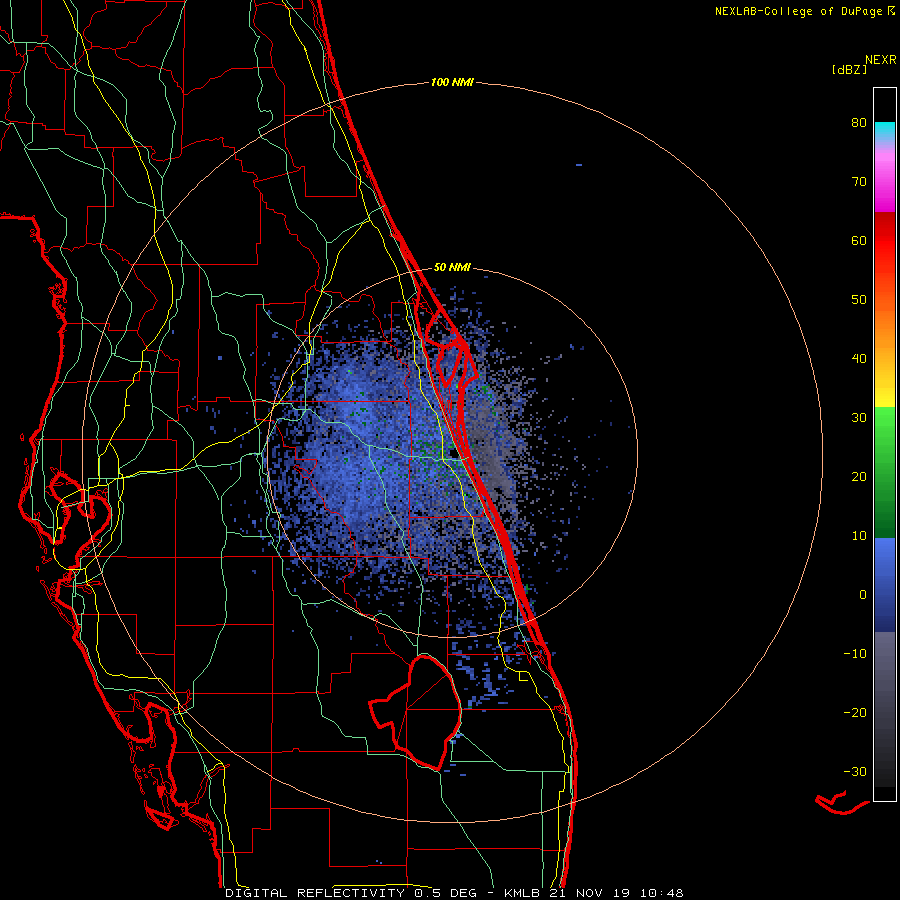Click the 70 value on the dBZ scale
Viewport: 900px width, 900px height.
(x=859, y=182)
